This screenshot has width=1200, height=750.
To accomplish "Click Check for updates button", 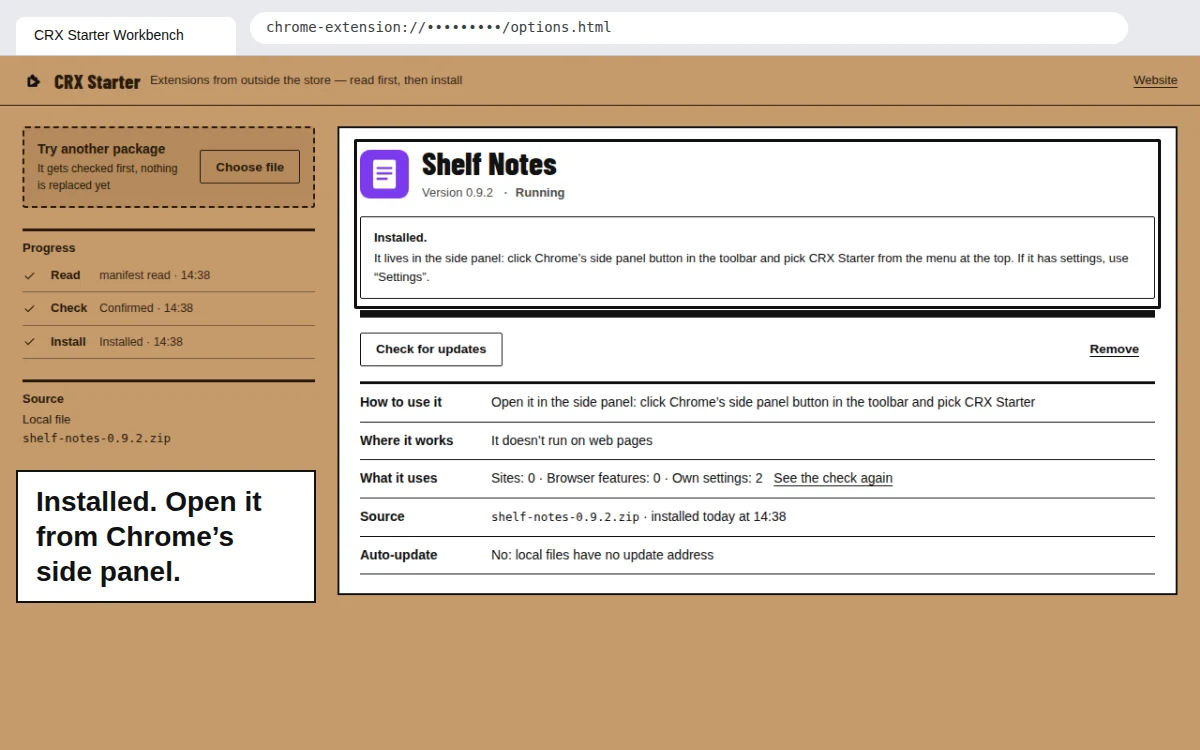I will [x=431, y=349].
